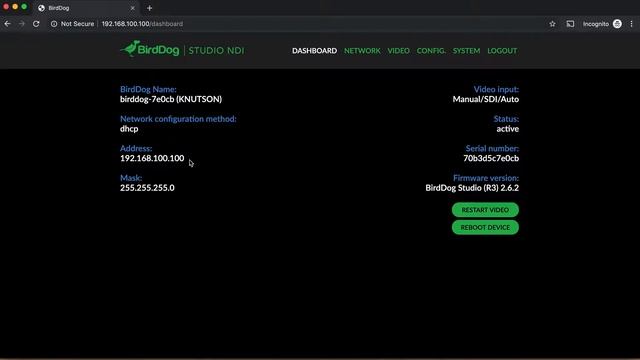This screenshot has width=640, height=360.
Task: Click the dhcp configuration value
Action: [129, 129]
